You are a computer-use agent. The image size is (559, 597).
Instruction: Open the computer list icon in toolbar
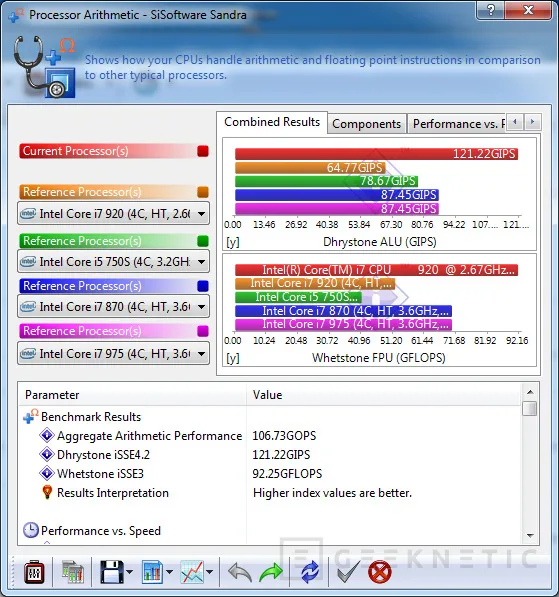click(72, 572)
